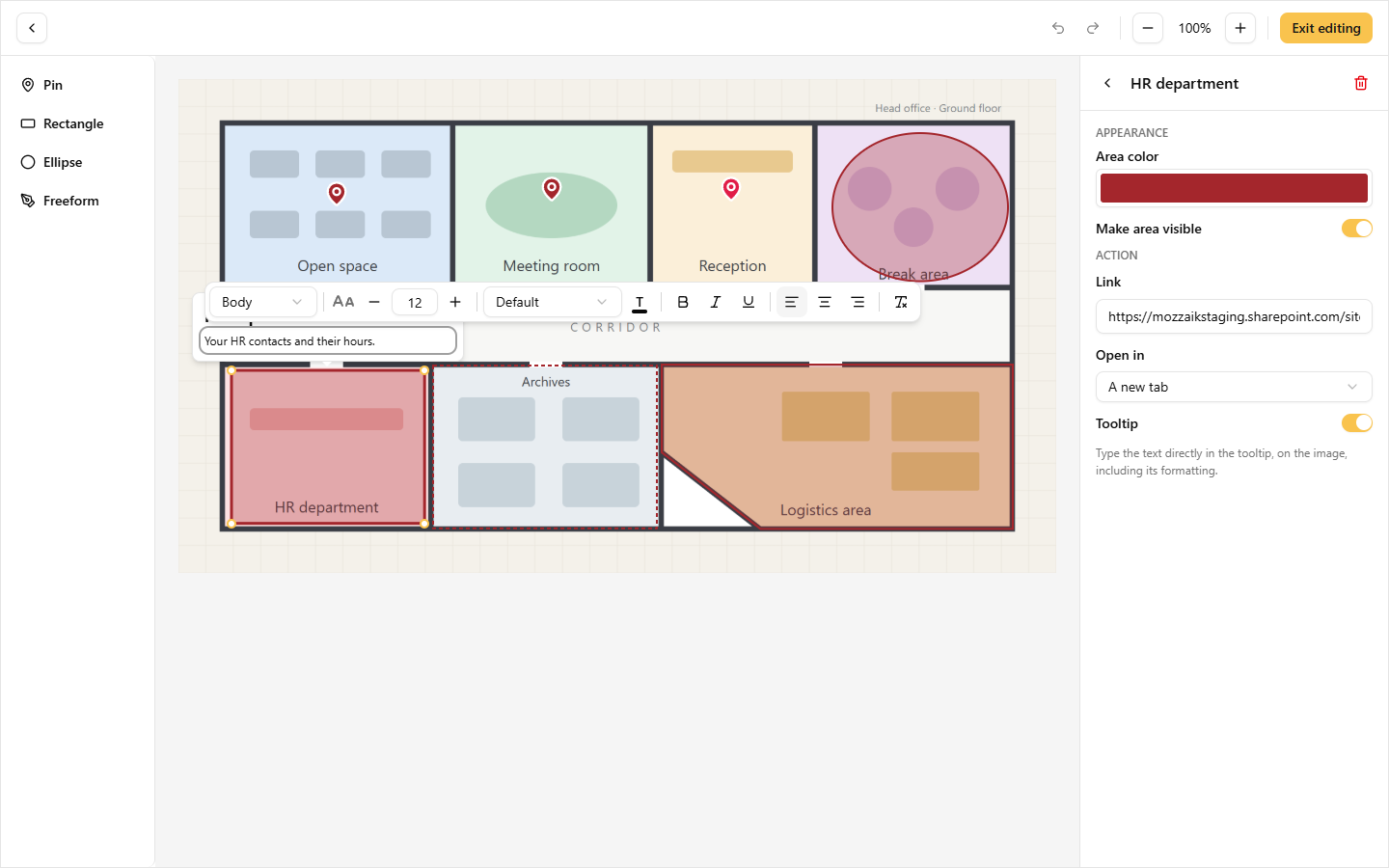Clear text formatting
The width and height of the screenshot is (1389, 868).
[x=901, y=302]
